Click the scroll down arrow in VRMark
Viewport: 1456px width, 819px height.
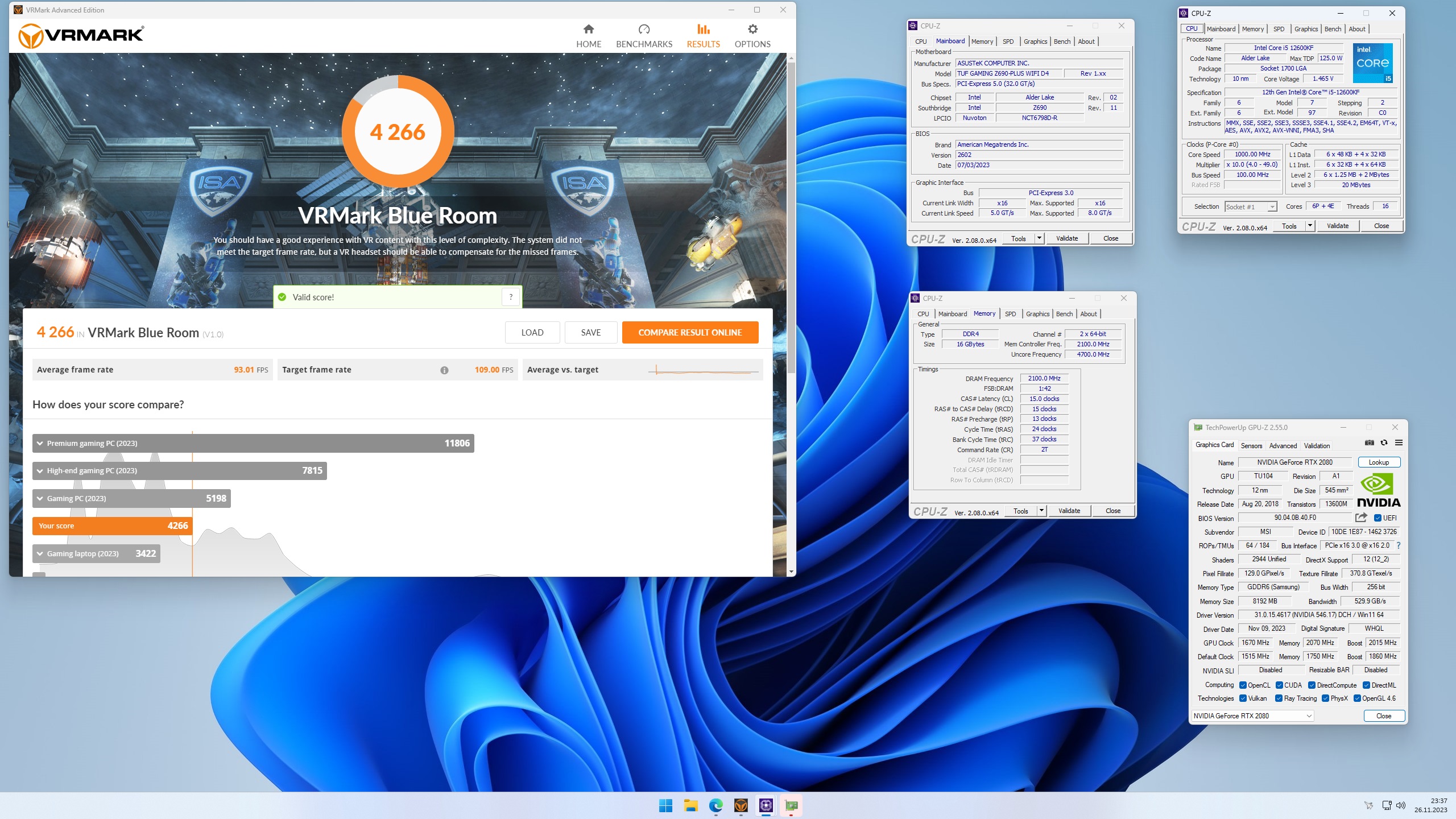pos(791,572)
